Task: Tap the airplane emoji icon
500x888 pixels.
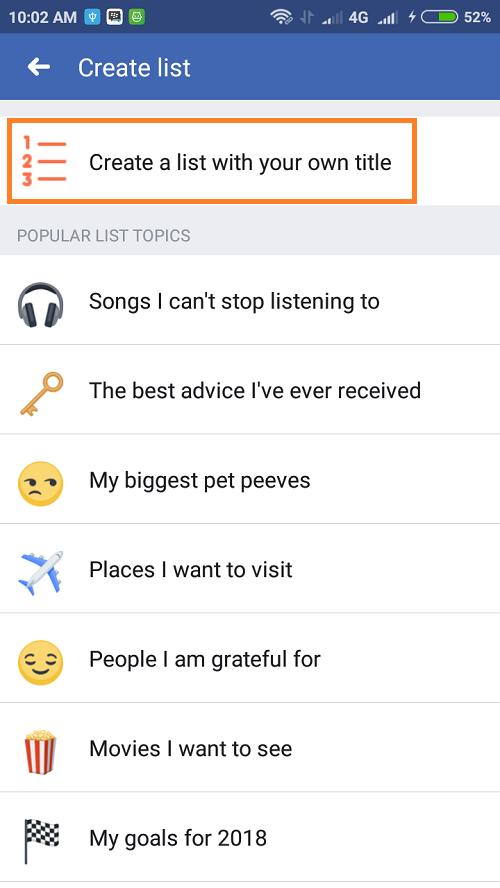Action: point(40,572)
